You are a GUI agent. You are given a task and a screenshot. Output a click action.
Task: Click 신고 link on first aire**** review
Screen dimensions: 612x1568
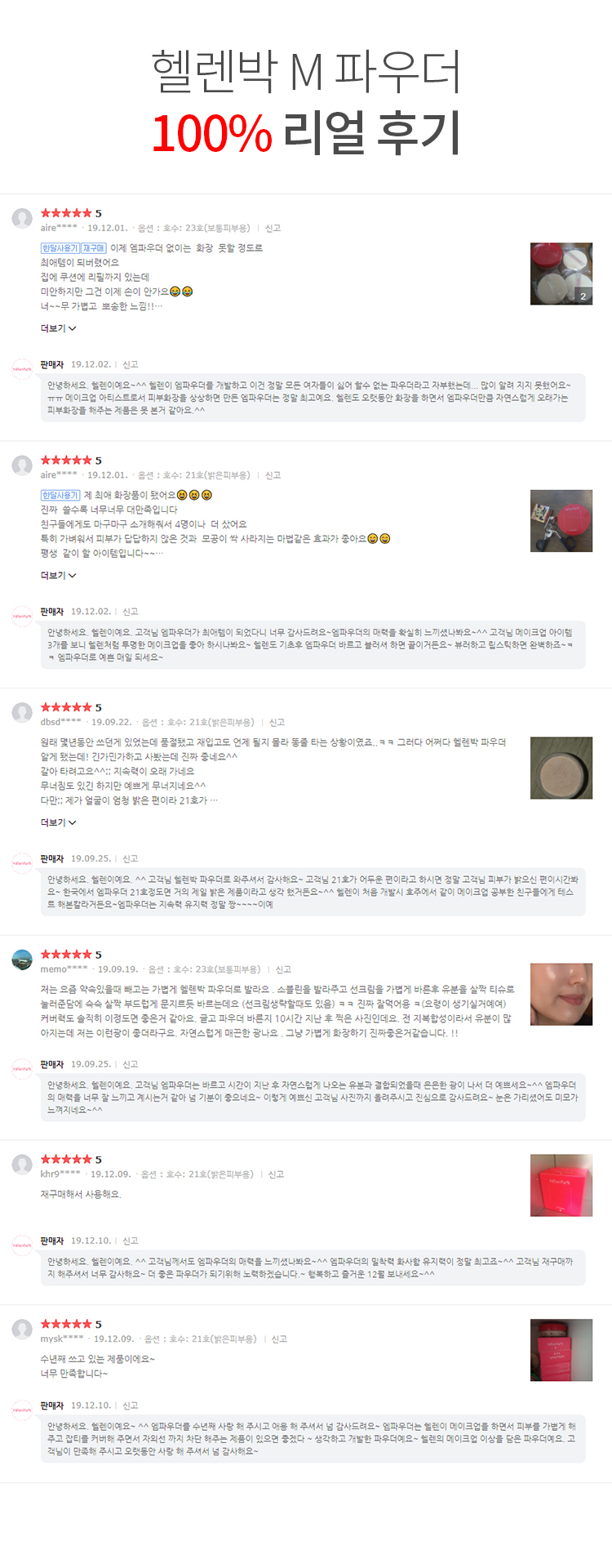tap(273, 228)
